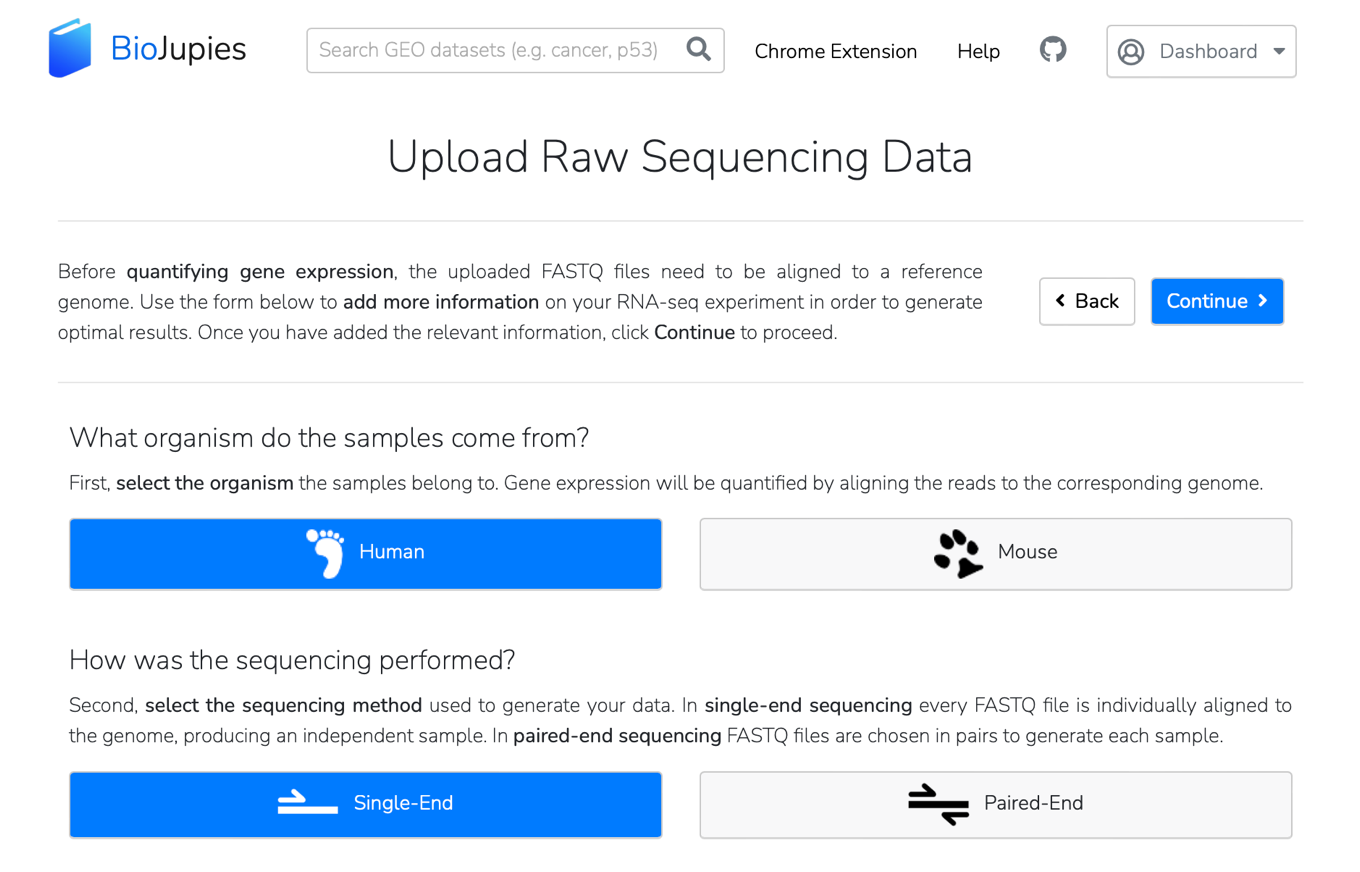Click the BioJupies home title text
The height and width of the screenshot is (872, 1360).
[178, 49]
